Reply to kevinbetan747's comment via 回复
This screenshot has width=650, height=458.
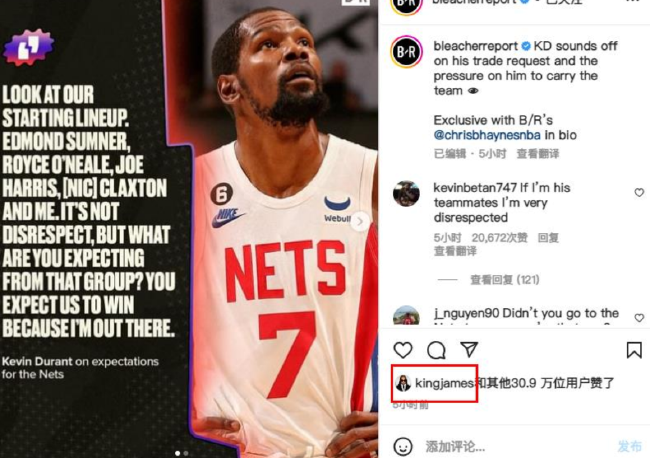[548, 237]
